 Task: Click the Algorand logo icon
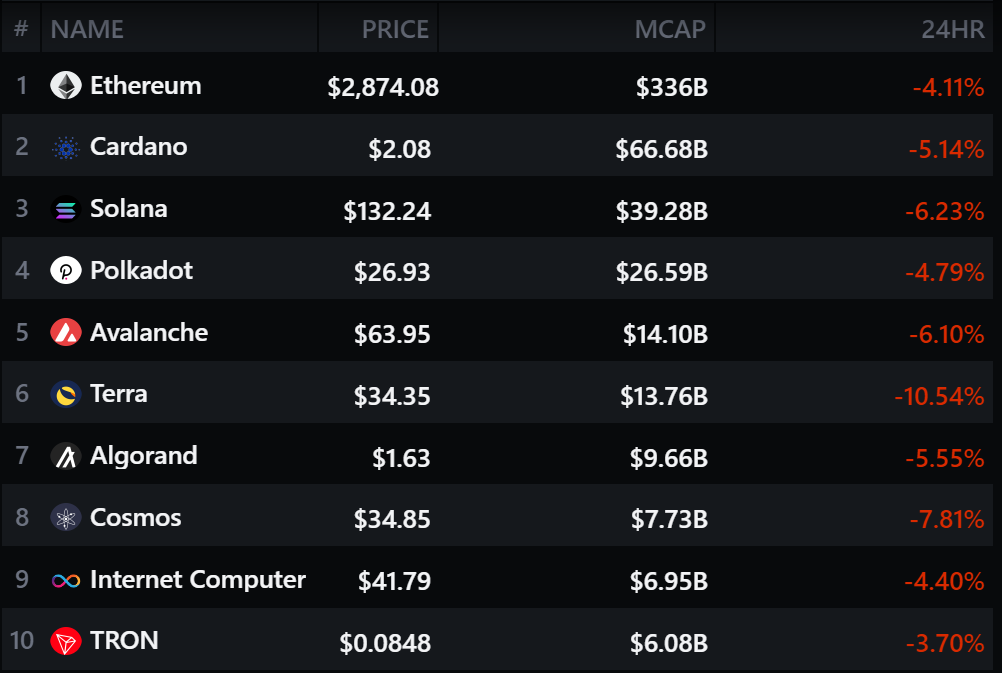click(66, 457)
